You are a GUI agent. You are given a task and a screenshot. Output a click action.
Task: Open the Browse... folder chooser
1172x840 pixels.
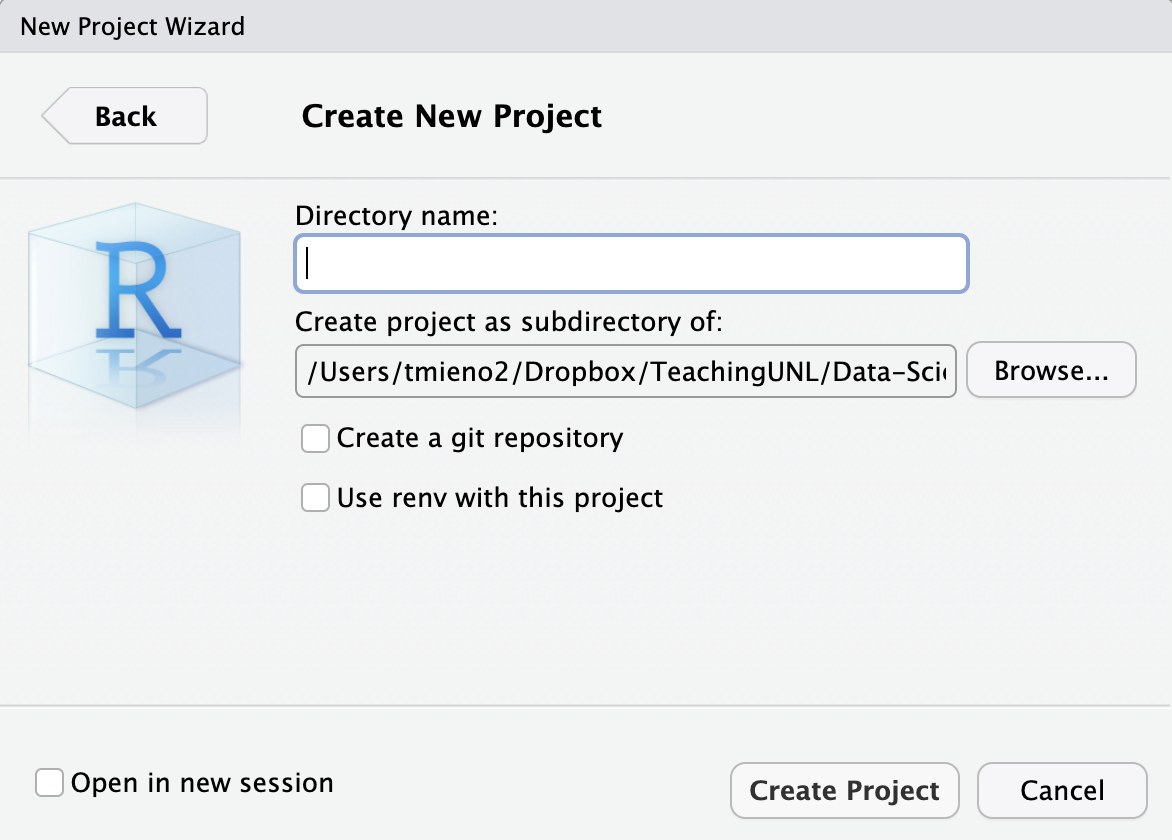pyautogui.click(x=1051, y=371)
